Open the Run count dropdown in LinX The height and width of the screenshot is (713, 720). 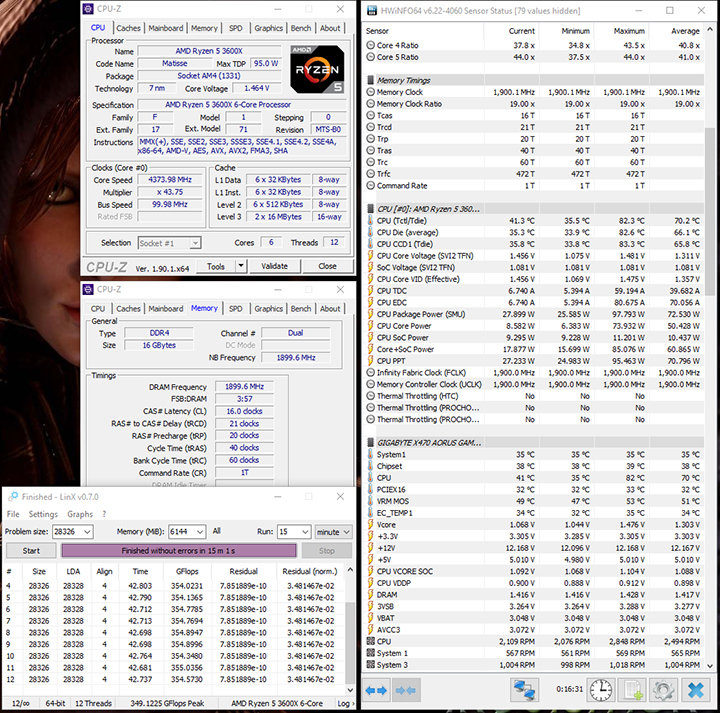[x=304, y=532]
